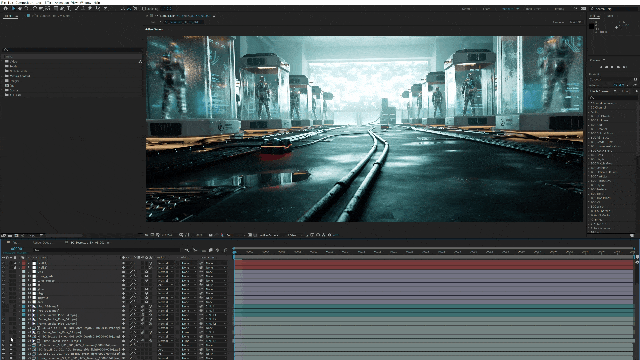Switch to the Effect Controls panel tab

coord(48,16)
